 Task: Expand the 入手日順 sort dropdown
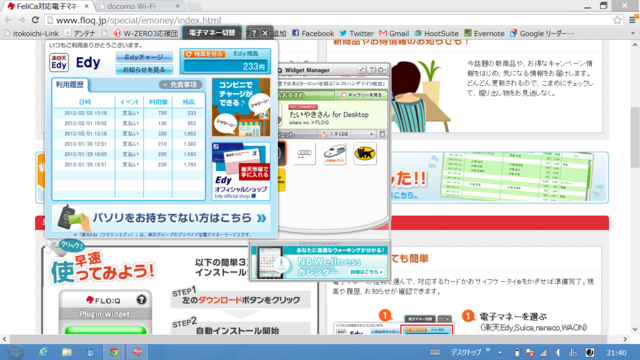[347, 134]
